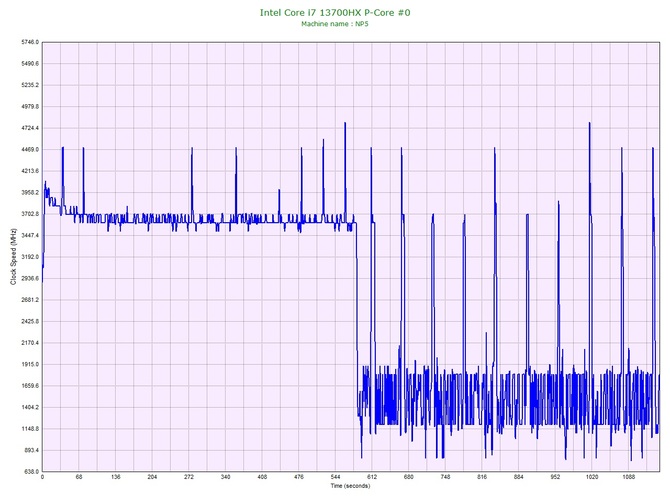Click the 2681.2 y-axis value
This screenshot has height=503, width=670.
(30, 300)
